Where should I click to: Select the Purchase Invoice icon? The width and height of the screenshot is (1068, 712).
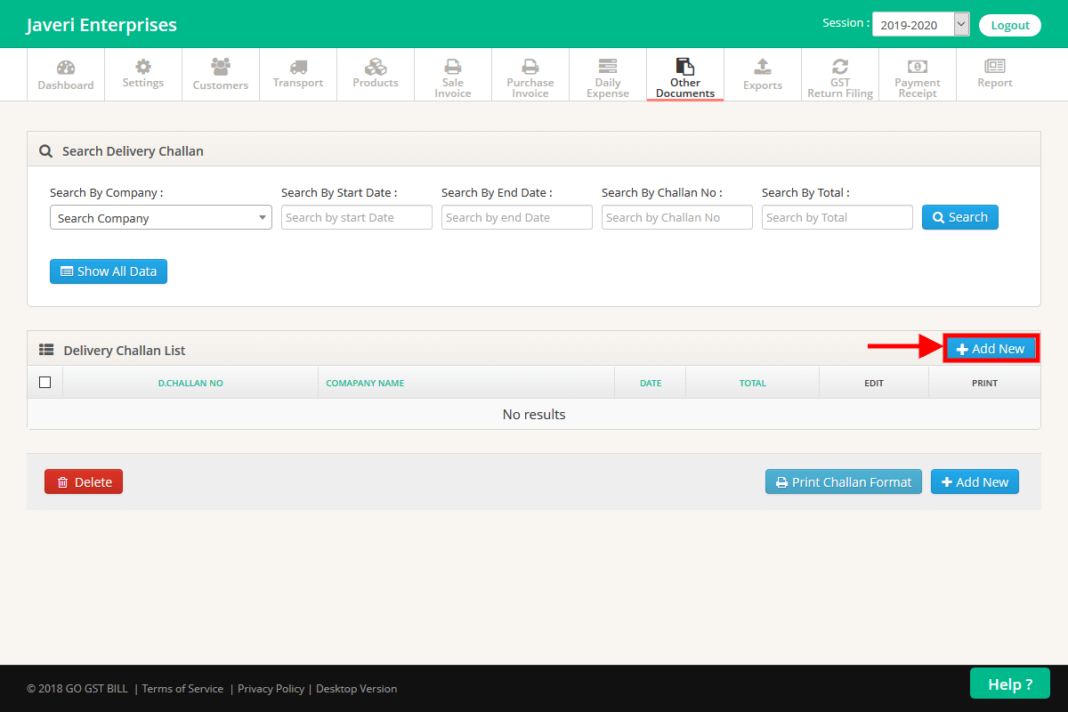click(530, 73)
